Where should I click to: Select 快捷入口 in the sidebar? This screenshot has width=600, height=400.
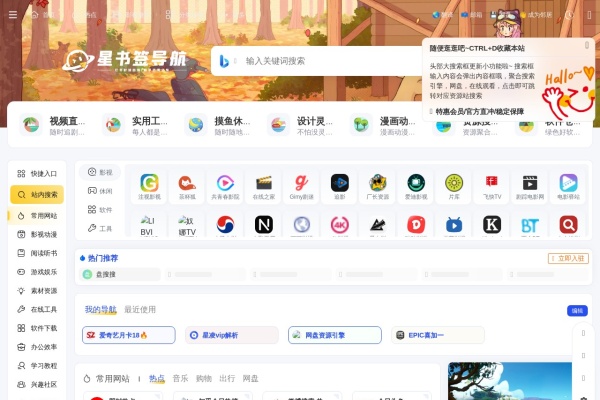pyautogui.click(x=37, y=174)
